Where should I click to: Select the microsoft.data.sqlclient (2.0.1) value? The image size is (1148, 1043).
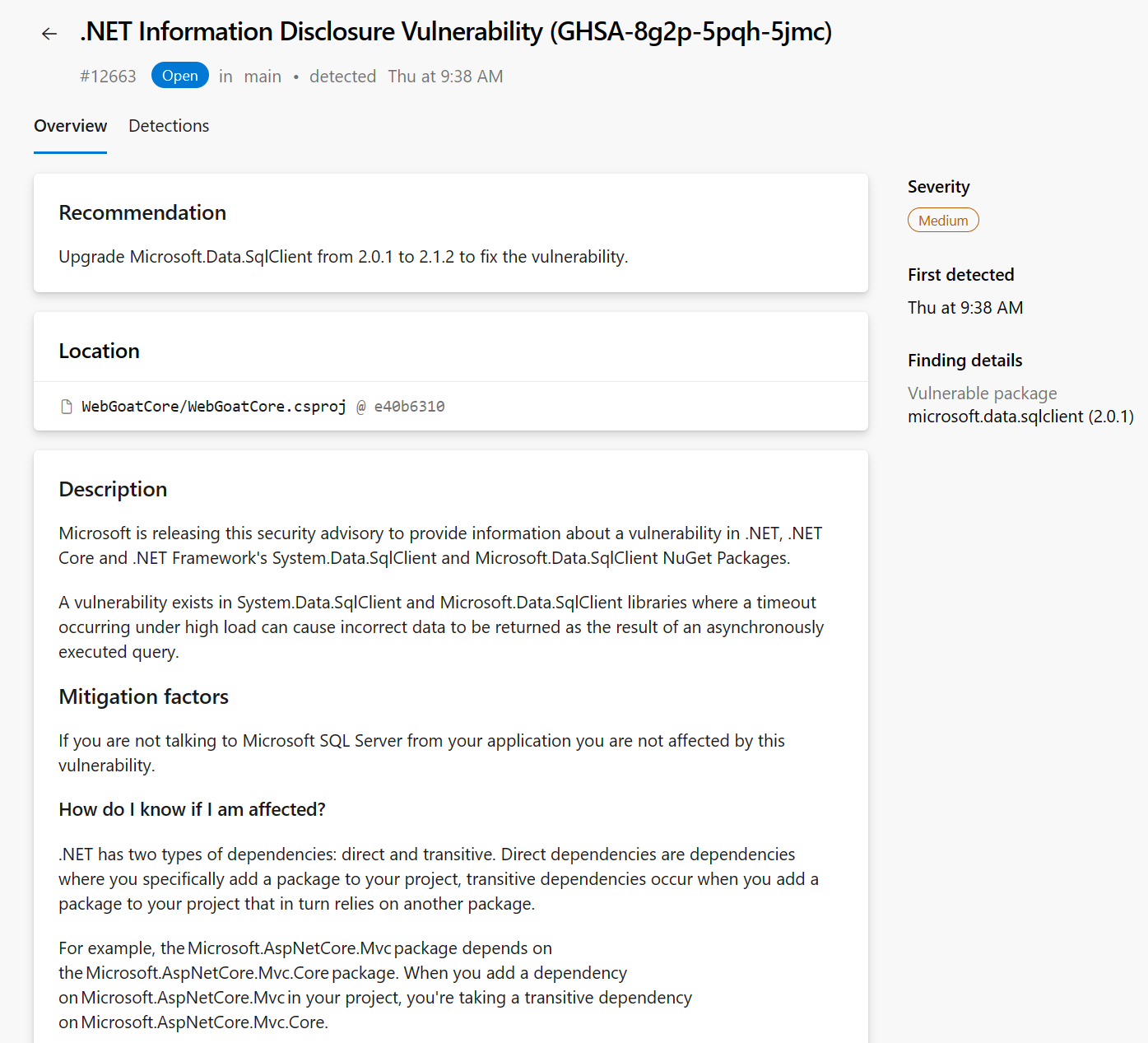tap(1020, 417)
